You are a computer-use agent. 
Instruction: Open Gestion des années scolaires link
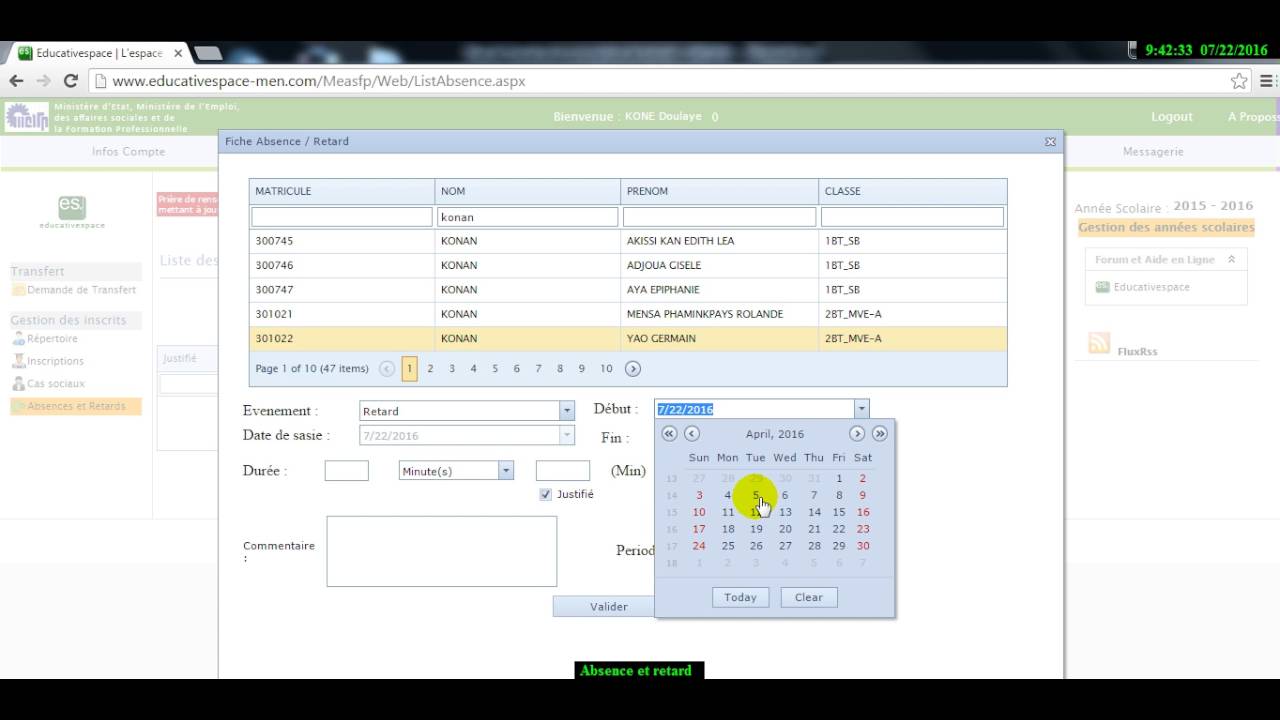click(1166, 227)
